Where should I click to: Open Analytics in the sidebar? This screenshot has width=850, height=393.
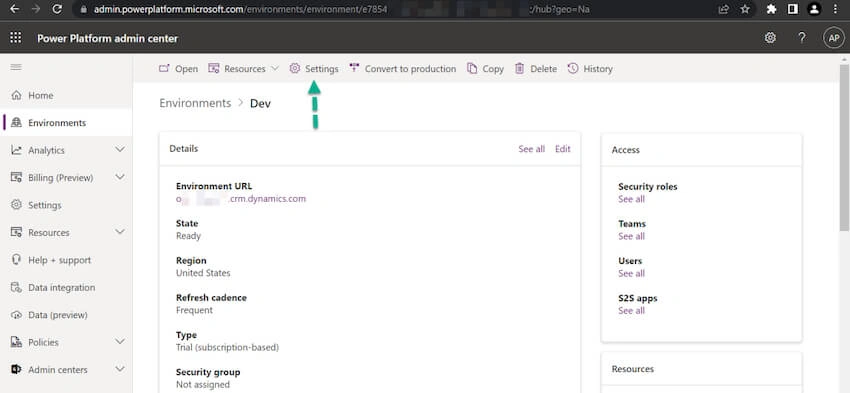[66, 150]
